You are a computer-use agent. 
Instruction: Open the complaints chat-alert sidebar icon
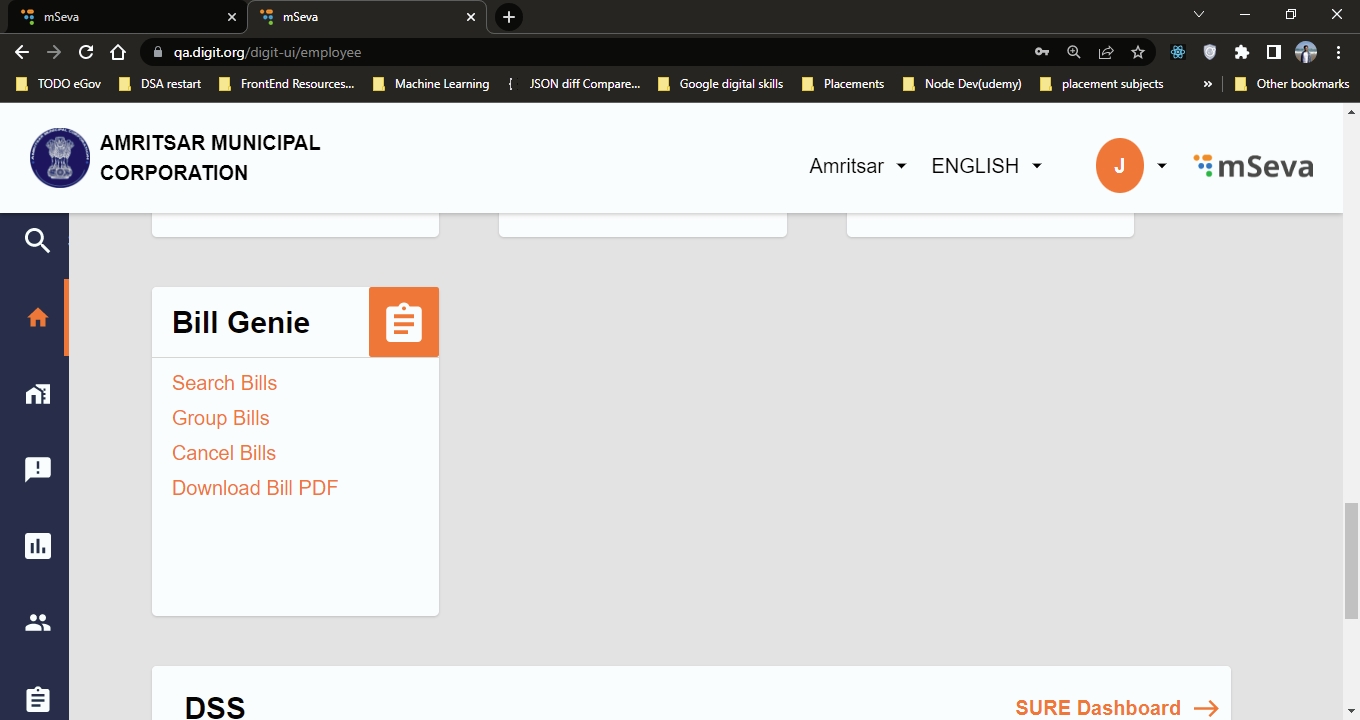click(x=38, y=470)
